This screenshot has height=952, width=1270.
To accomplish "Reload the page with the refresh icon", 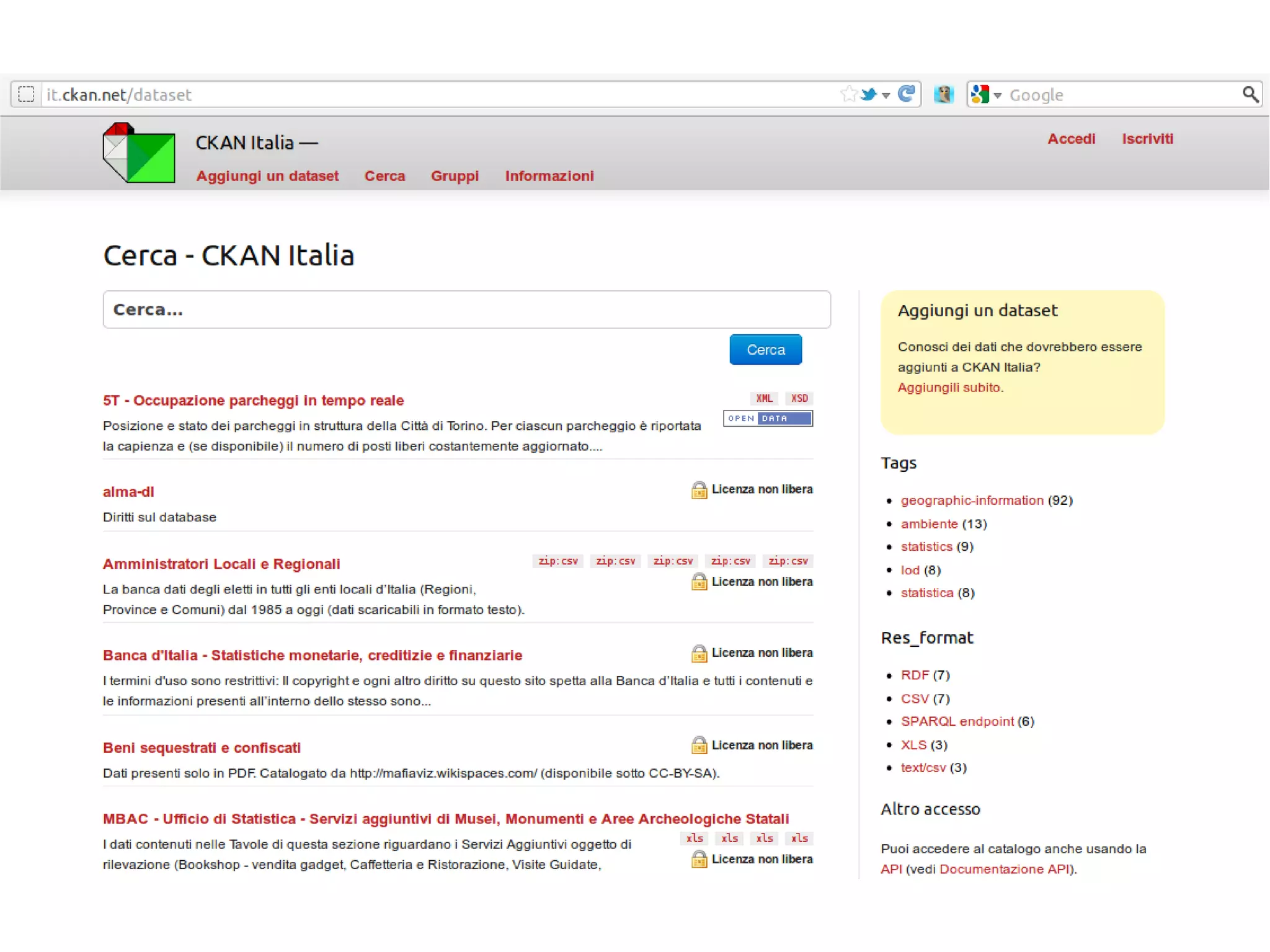I will pyautogui.click(x=906, y=94).
